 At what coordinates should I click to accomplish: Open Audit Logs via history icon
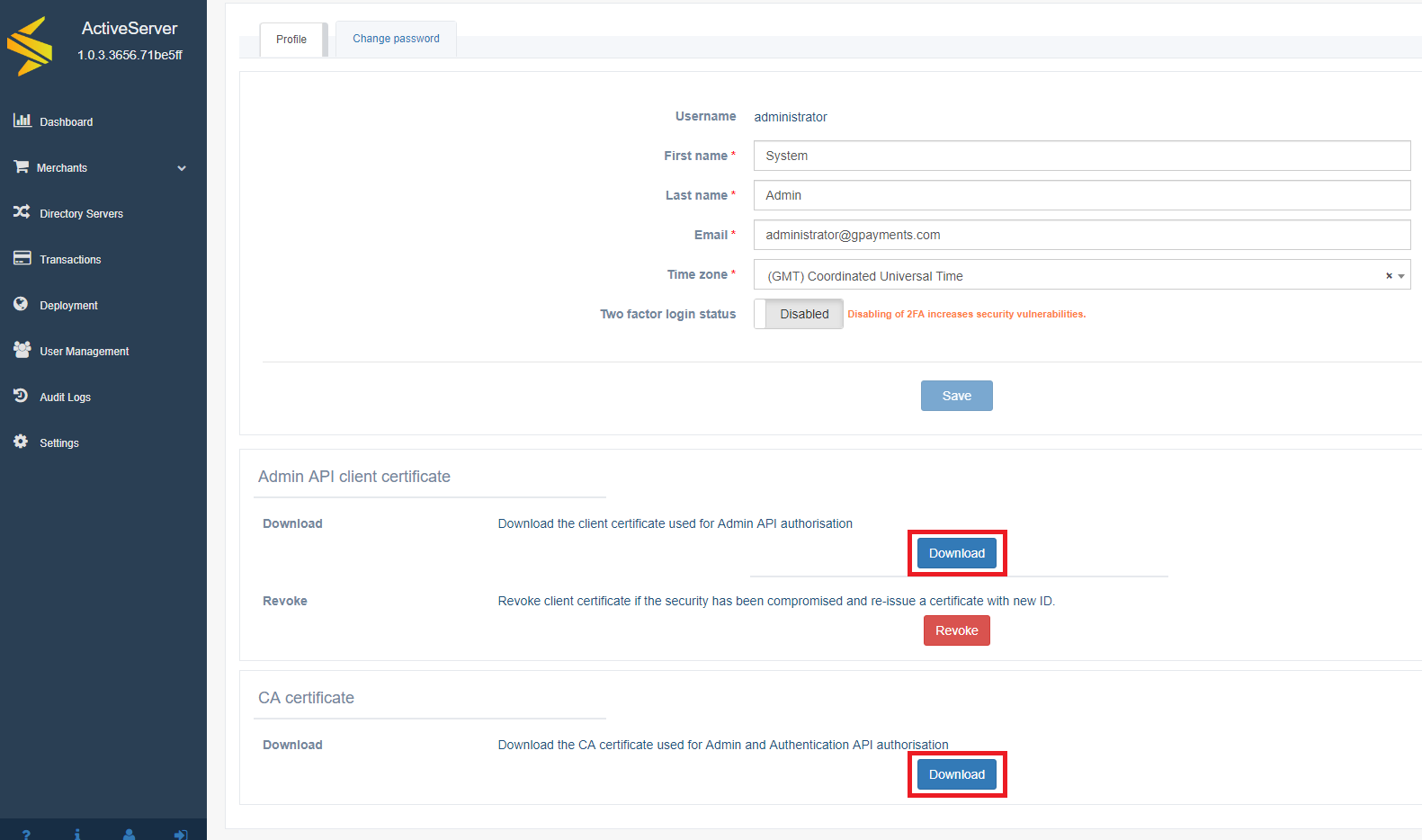coord(22,396)
